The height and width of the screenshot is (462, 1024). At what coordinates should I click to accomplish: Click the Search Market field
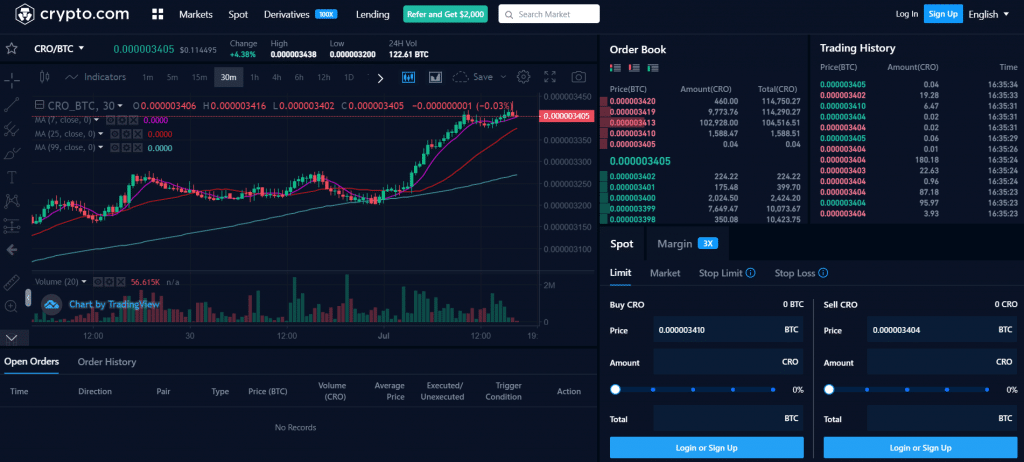click(x=549, y=14)
